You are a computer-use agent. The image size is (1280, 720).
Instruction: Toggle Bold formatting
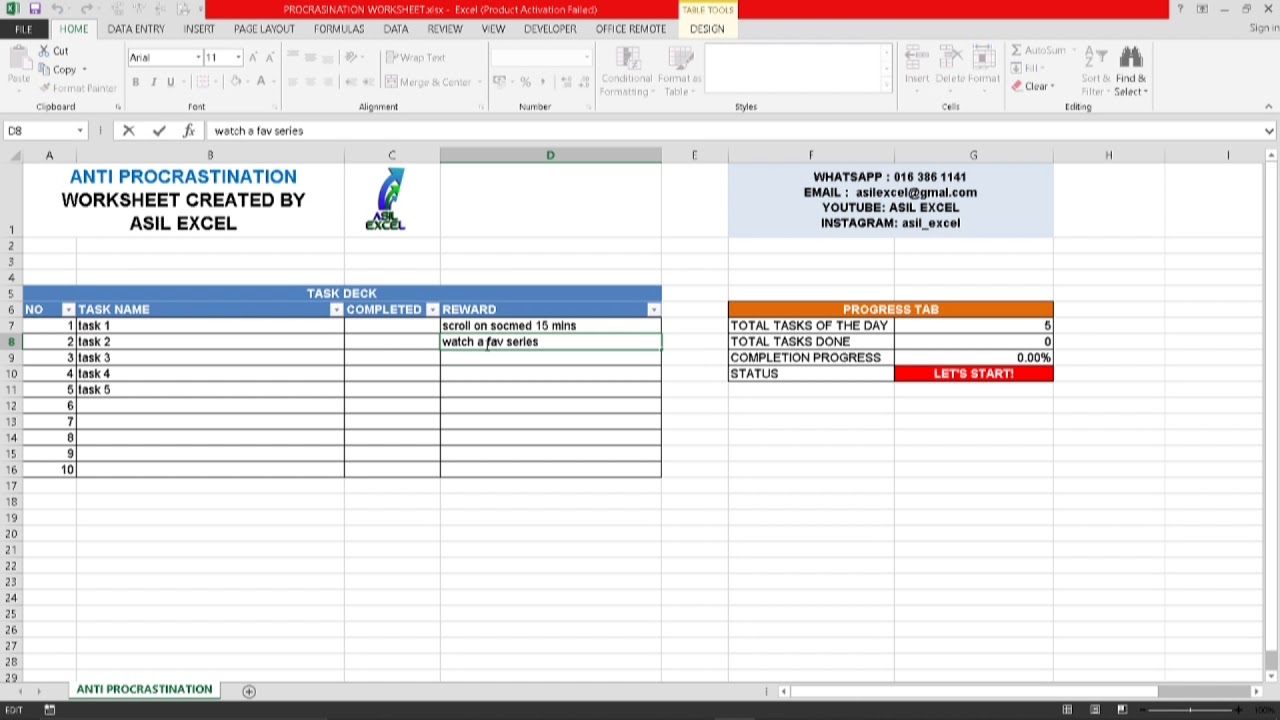coord(136,82)
